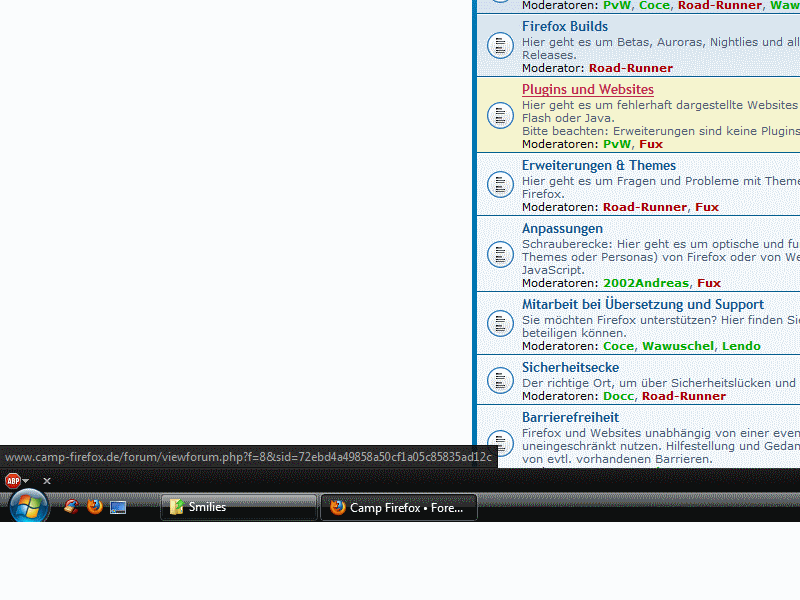Click 'Bitte beachten: Erweiterungen' note text
The image size is (800, 600).
pos(661,131)
